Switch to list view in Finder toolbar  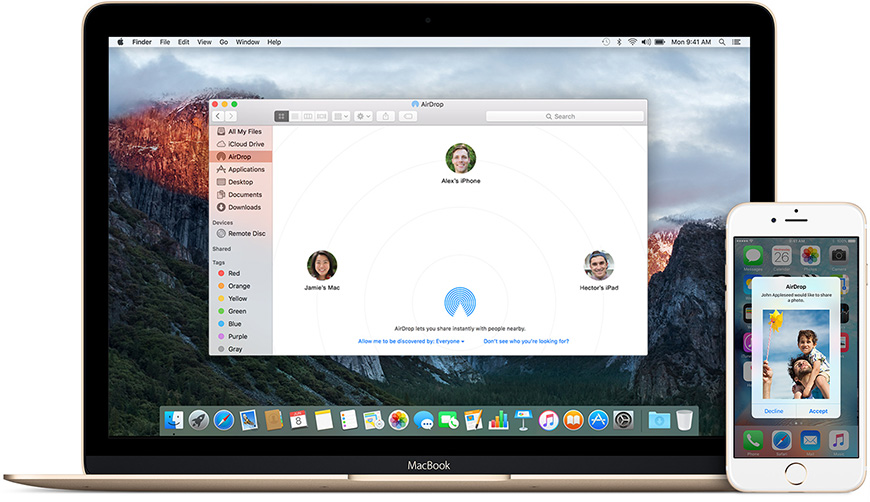tap(294, 116)
